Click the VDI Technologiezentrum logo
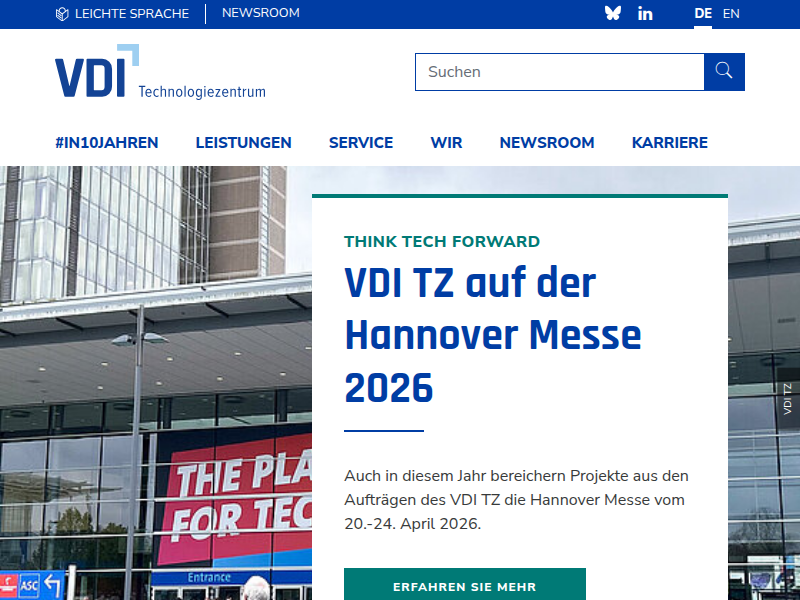This screenshot has height=600, width=800. [x=160, y=72]
